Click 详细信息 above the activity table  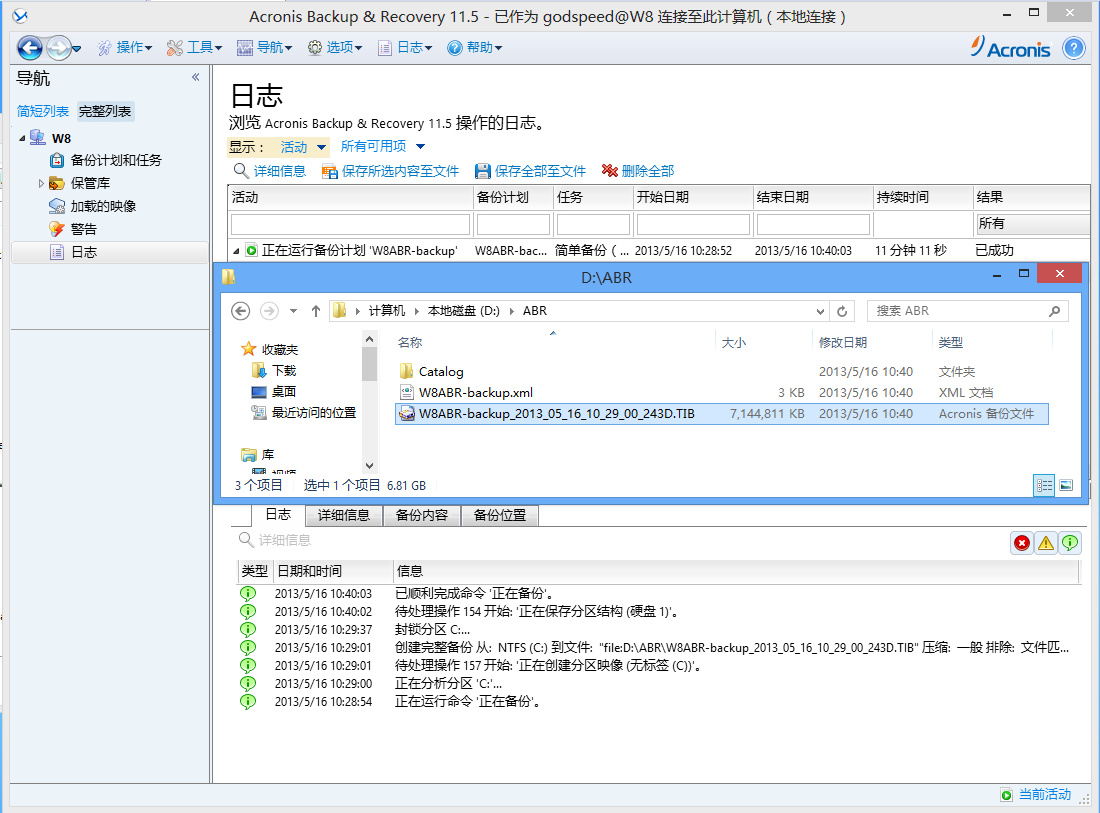270,171
